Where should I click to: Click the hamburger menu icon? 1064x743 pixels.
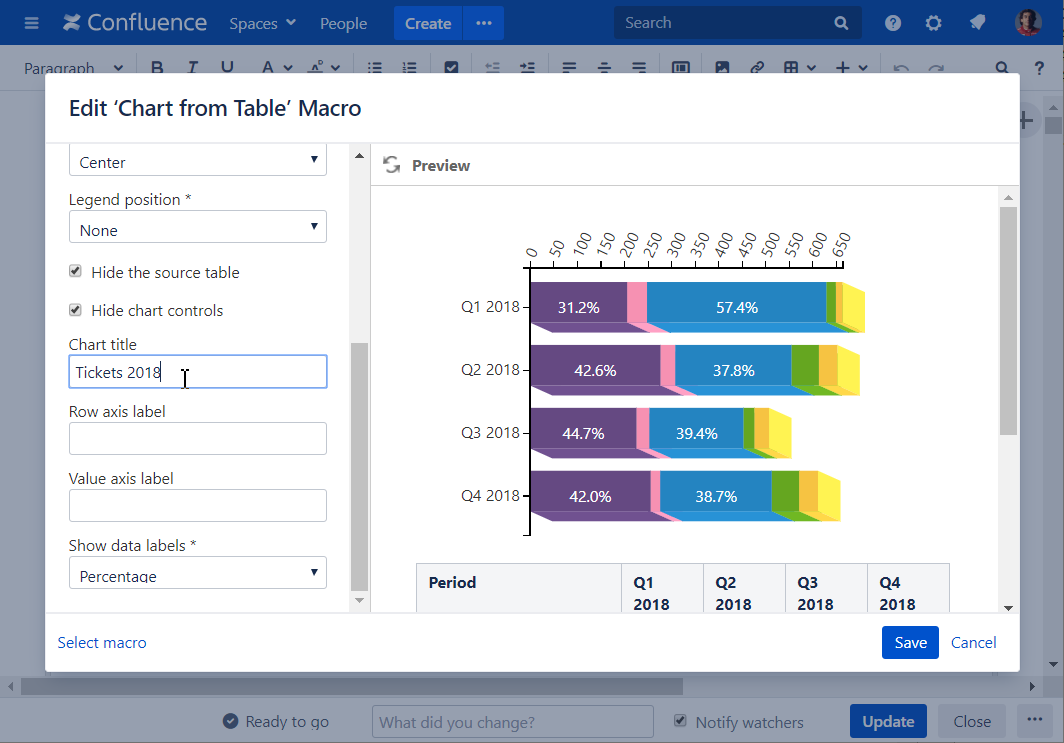[x=32, y=23]
